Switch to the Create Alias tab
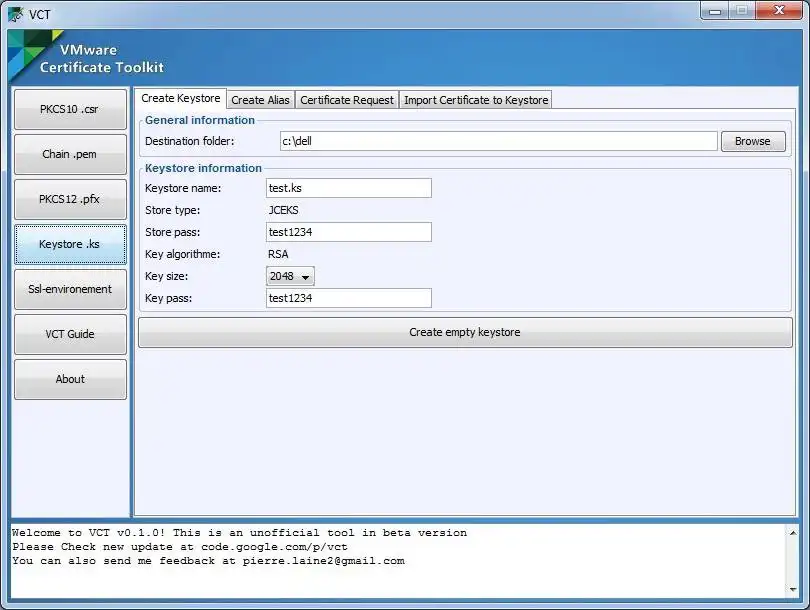The width and height of the screenshot is (810, 610). [x=260, y=100]
